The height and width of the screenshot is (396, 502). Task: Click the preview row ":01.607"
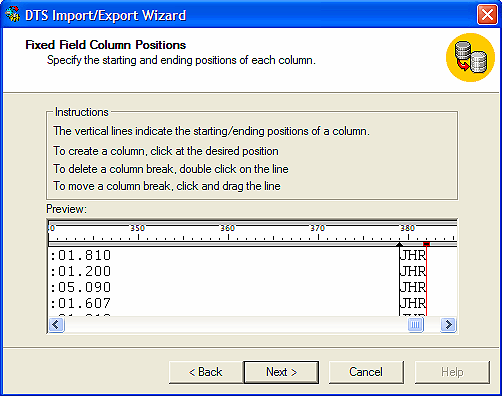click(80, 304)
